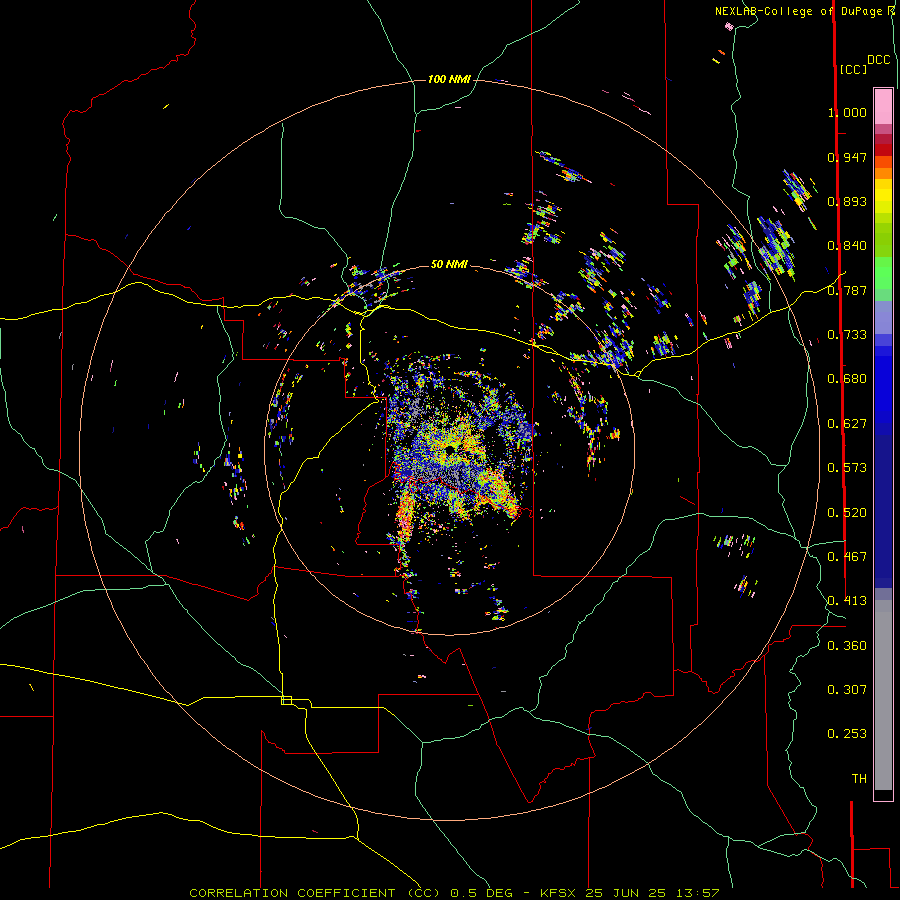The height and width of the screenshot is (900, 900).
Task: Click the 100 NMI range ring label
Action: 449,79
